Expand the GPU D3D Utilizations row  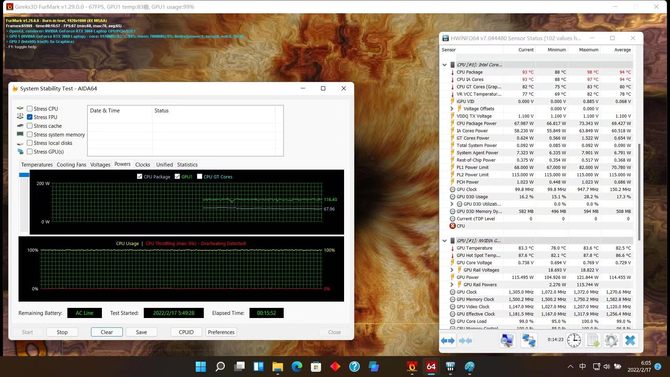click(452, 204)
